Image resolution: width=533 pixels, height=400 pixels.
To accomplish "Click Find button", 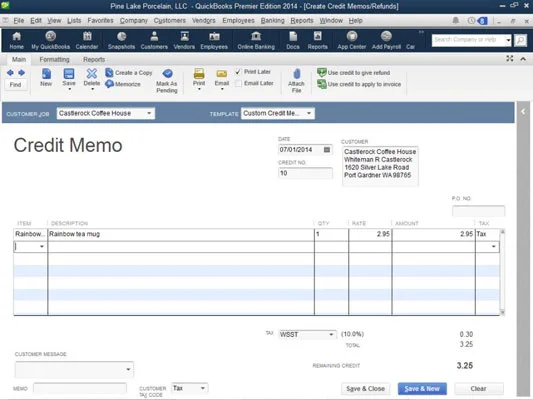I will (x=15, y=84).
